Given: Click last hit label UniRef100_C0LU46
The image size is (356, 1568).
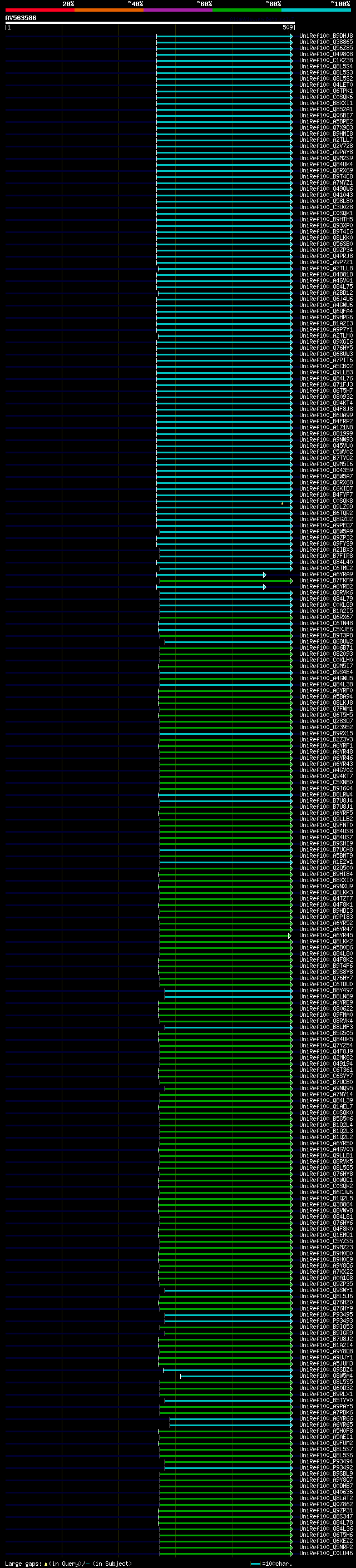Looking at the screenshot, I should pos(326,1553).
